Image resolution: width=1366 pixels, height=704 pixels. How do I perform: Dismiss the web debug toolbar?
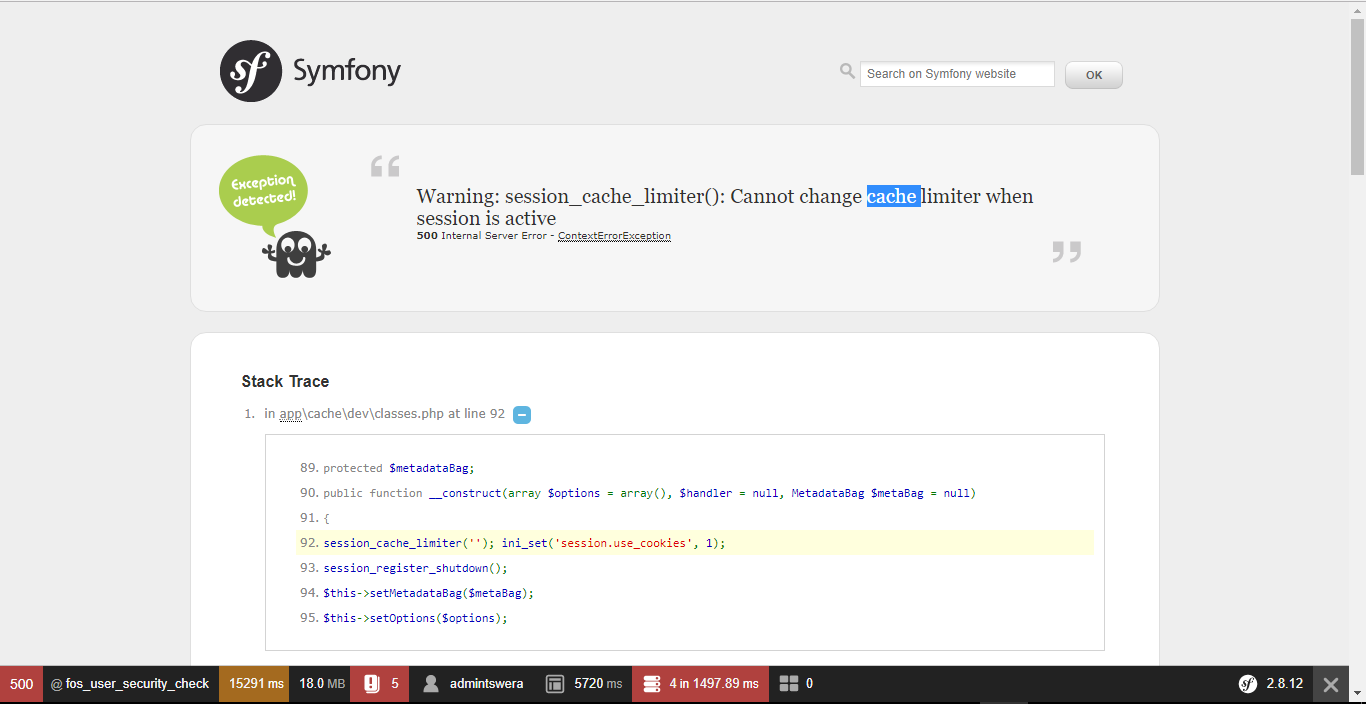pos(1330,683)
